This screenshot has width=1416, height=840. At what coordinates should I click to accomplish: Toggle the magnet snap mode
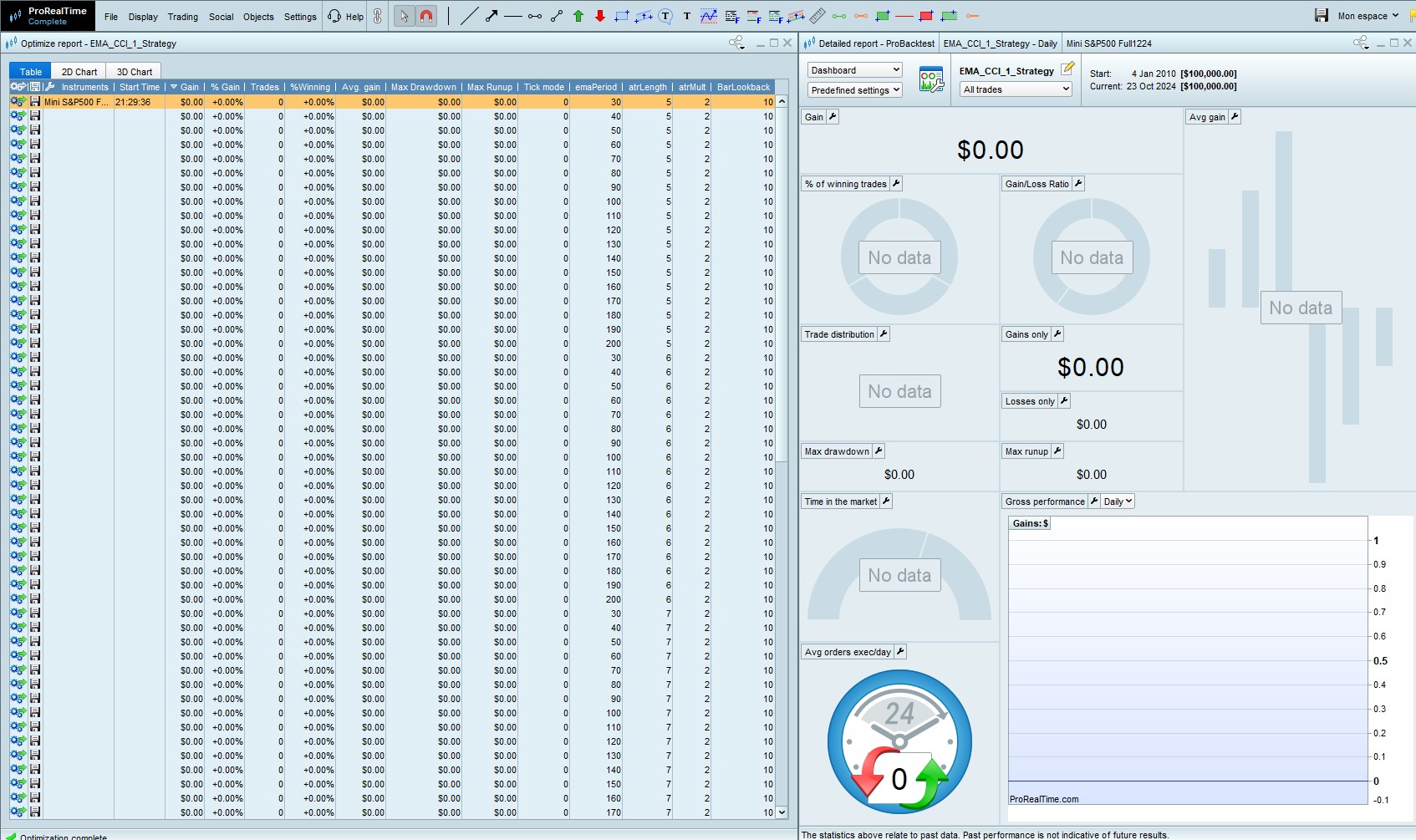point(426,16)
